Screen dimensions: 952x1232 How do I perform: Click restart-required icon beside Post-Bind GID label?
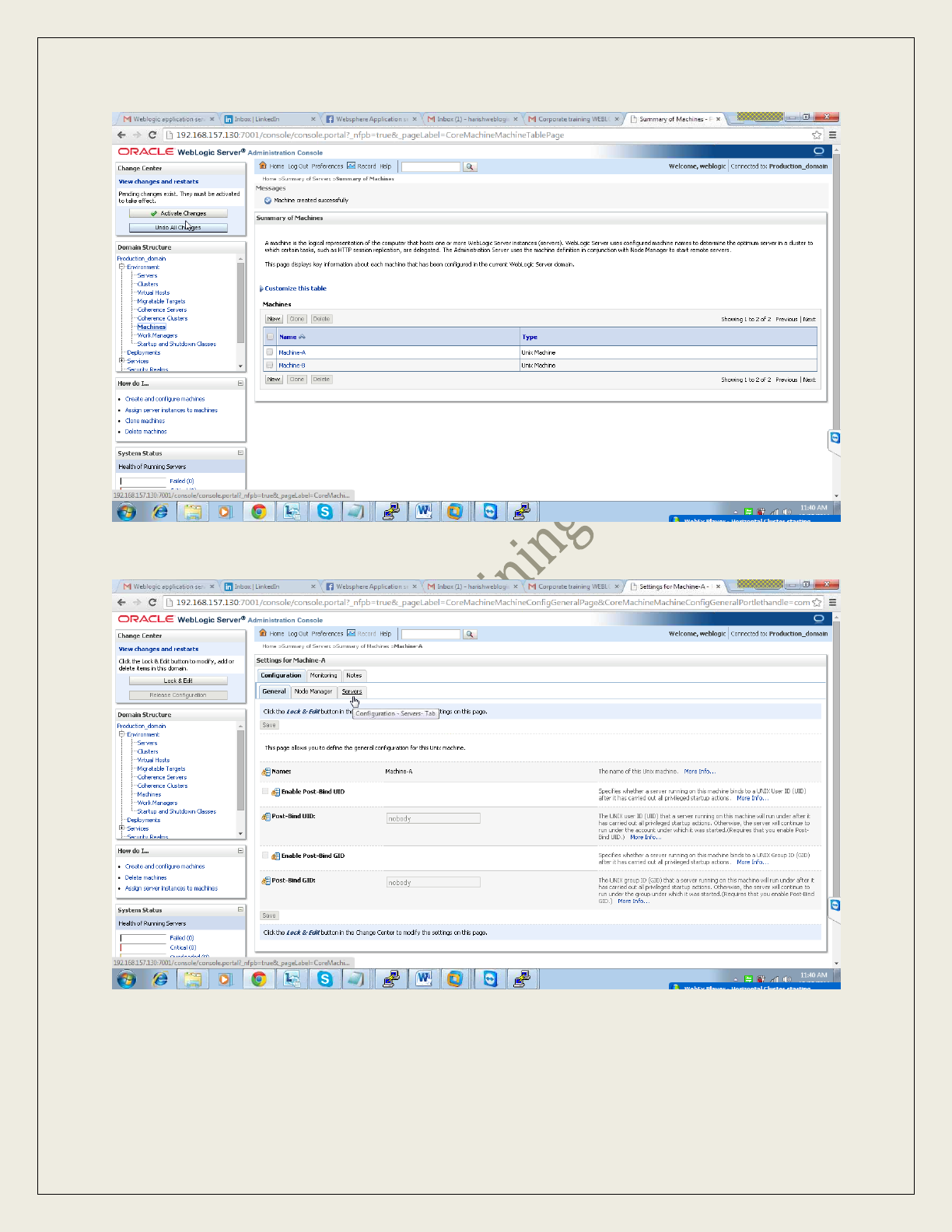click(266, 880)
